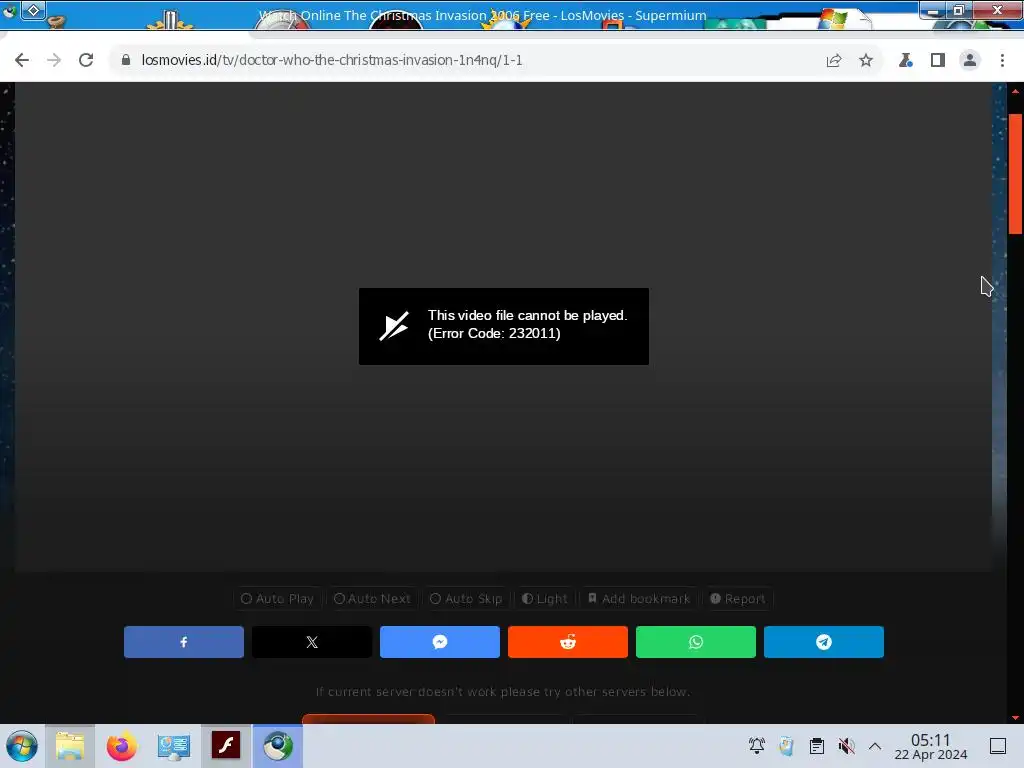Add bookmark for this episode
Screen dimensions: 1024x768
coord(639,599)
